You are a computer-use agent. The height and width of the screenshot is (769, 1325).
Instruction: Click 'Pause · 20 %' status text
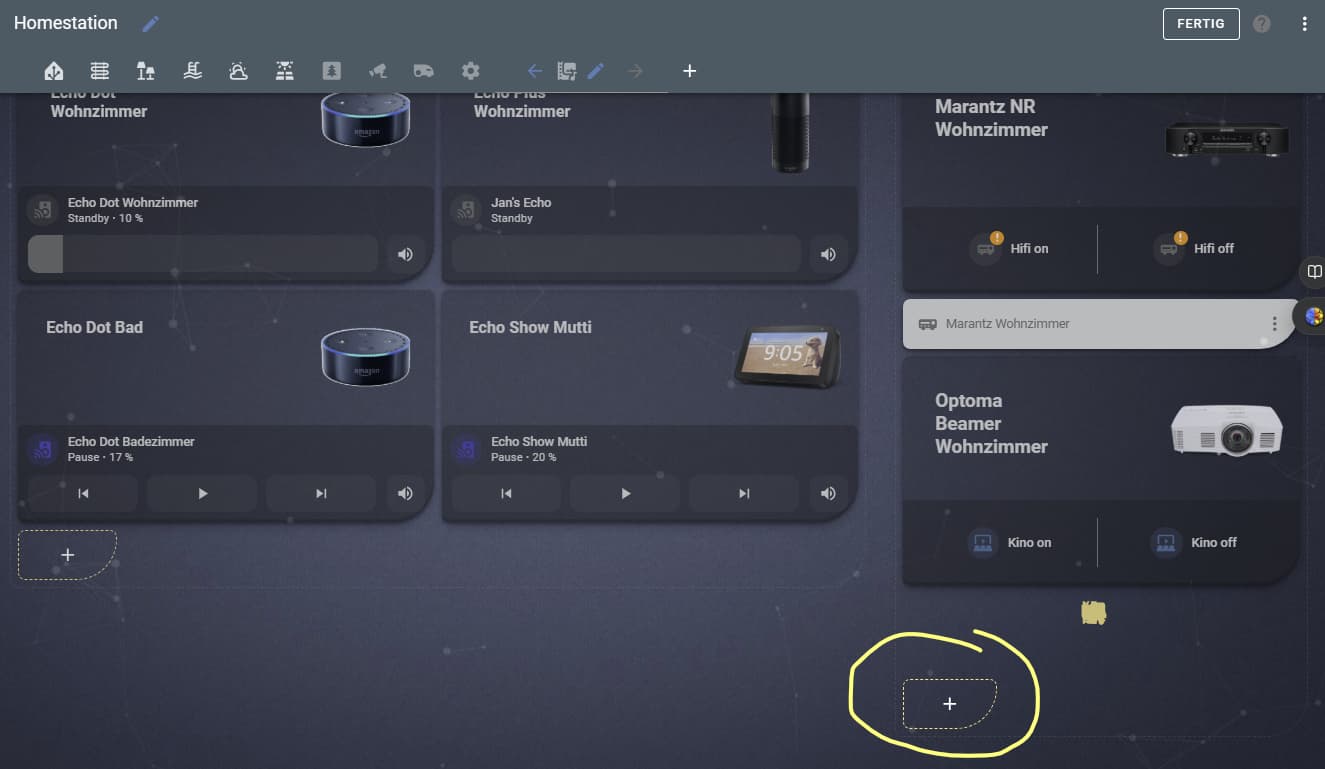[x=523, y=457]
